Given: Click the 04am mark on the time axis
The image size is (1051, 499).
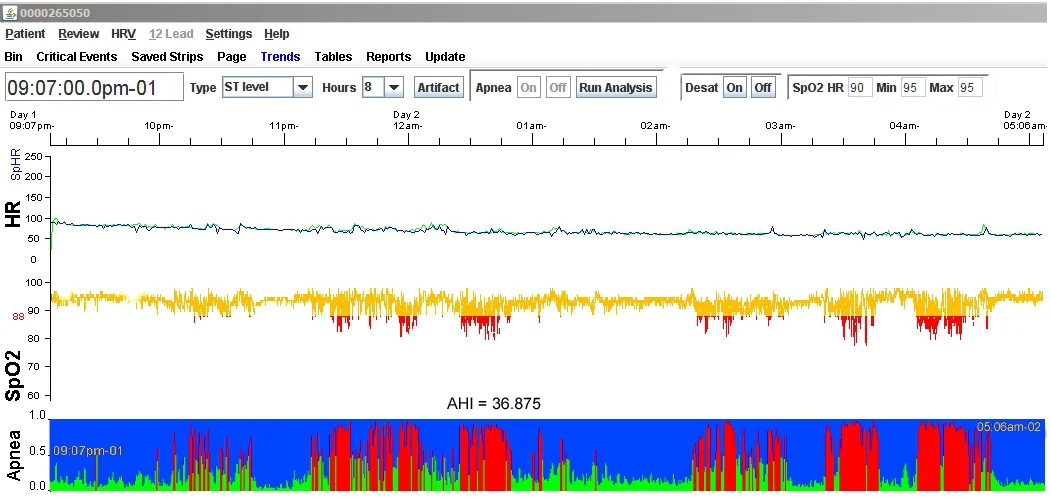Looking at the screenshot, I should 904,125.
